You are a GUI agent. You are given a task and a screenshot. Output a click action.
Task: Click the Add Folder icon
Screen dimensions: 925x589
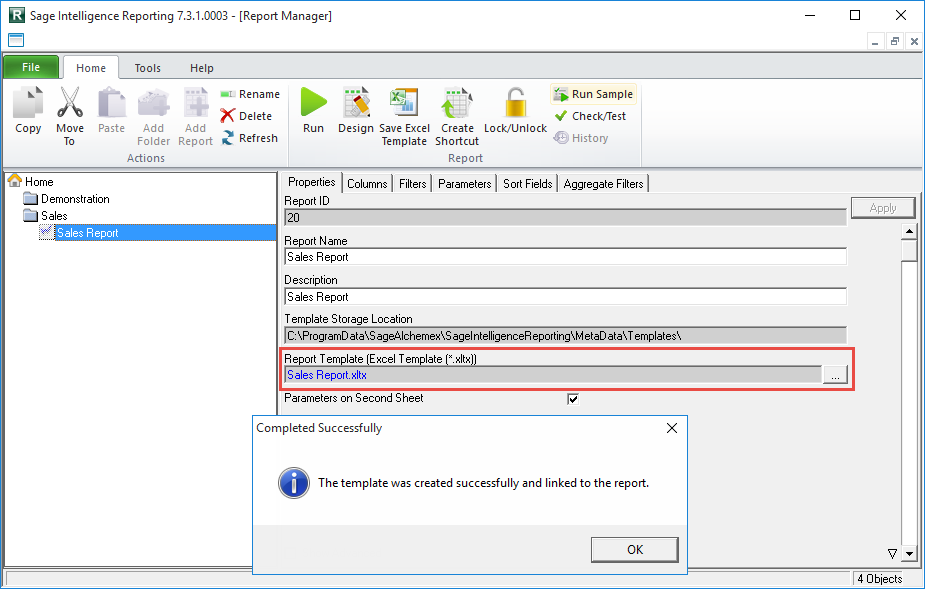pyautogui.click(x=153, y=102)
